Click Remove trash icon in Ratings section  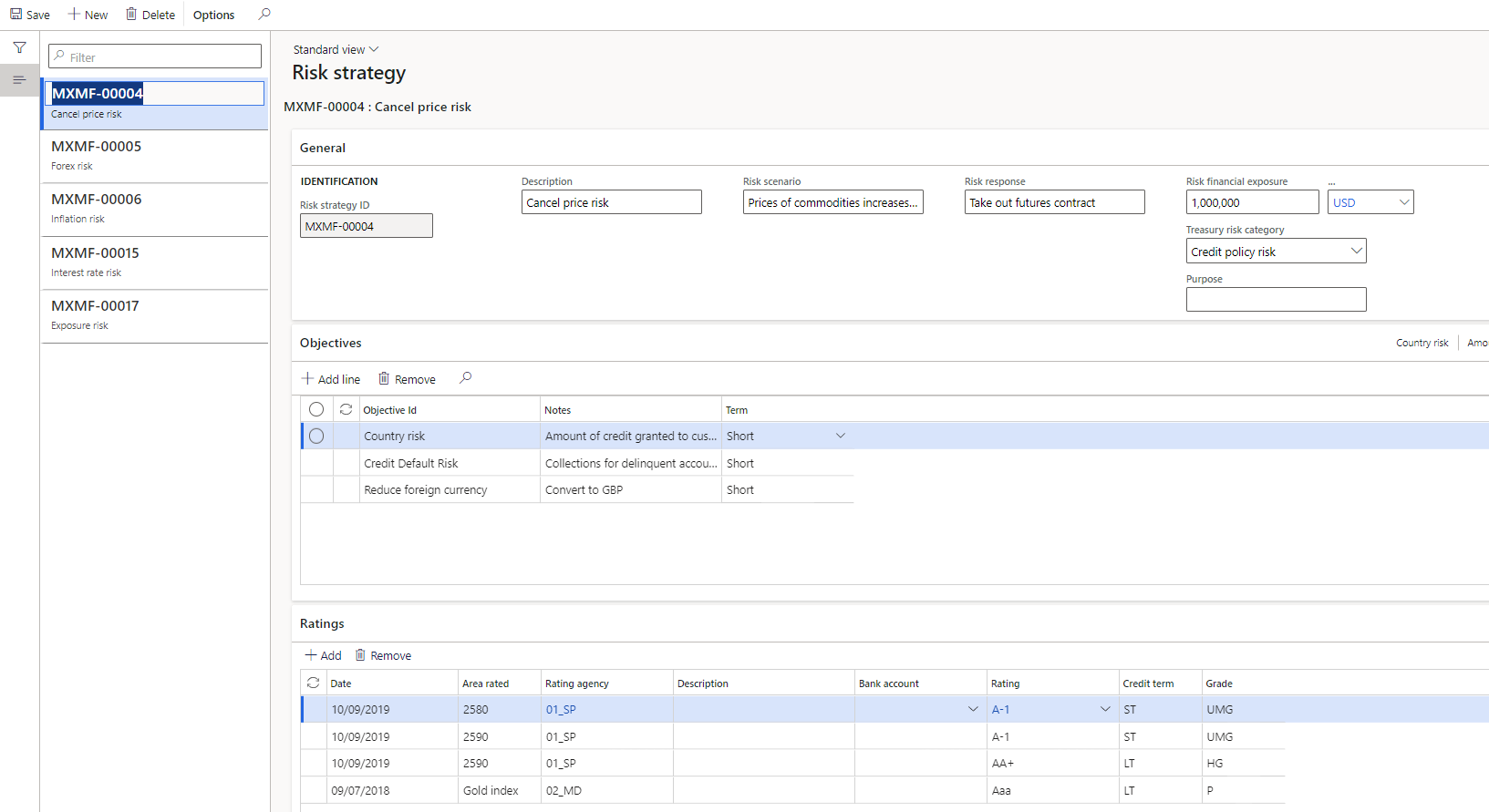(x=360, y=655)
